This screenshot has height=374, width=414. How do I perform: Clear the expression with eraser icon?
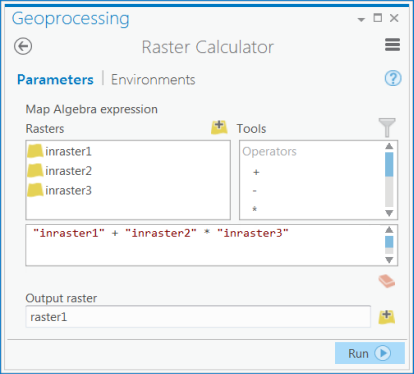pos(387,281)
